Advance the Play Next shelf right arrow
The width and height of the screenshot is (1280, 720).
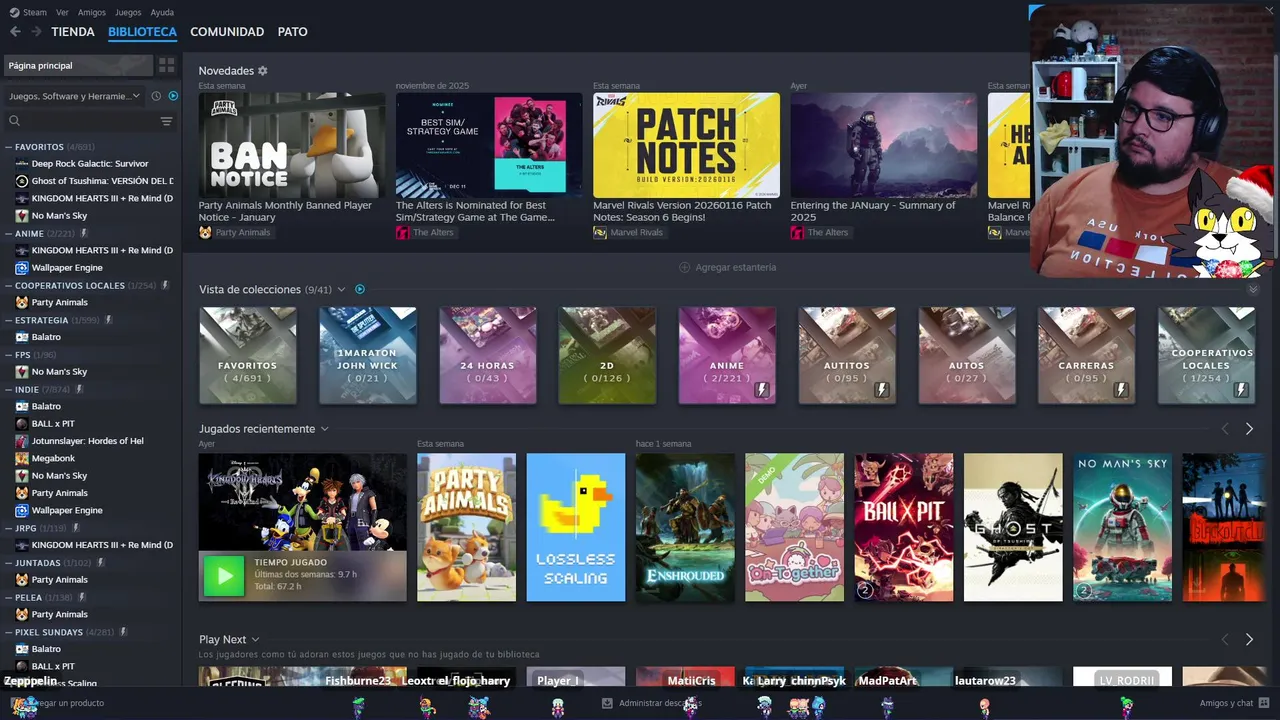[x=1249, y=639]
